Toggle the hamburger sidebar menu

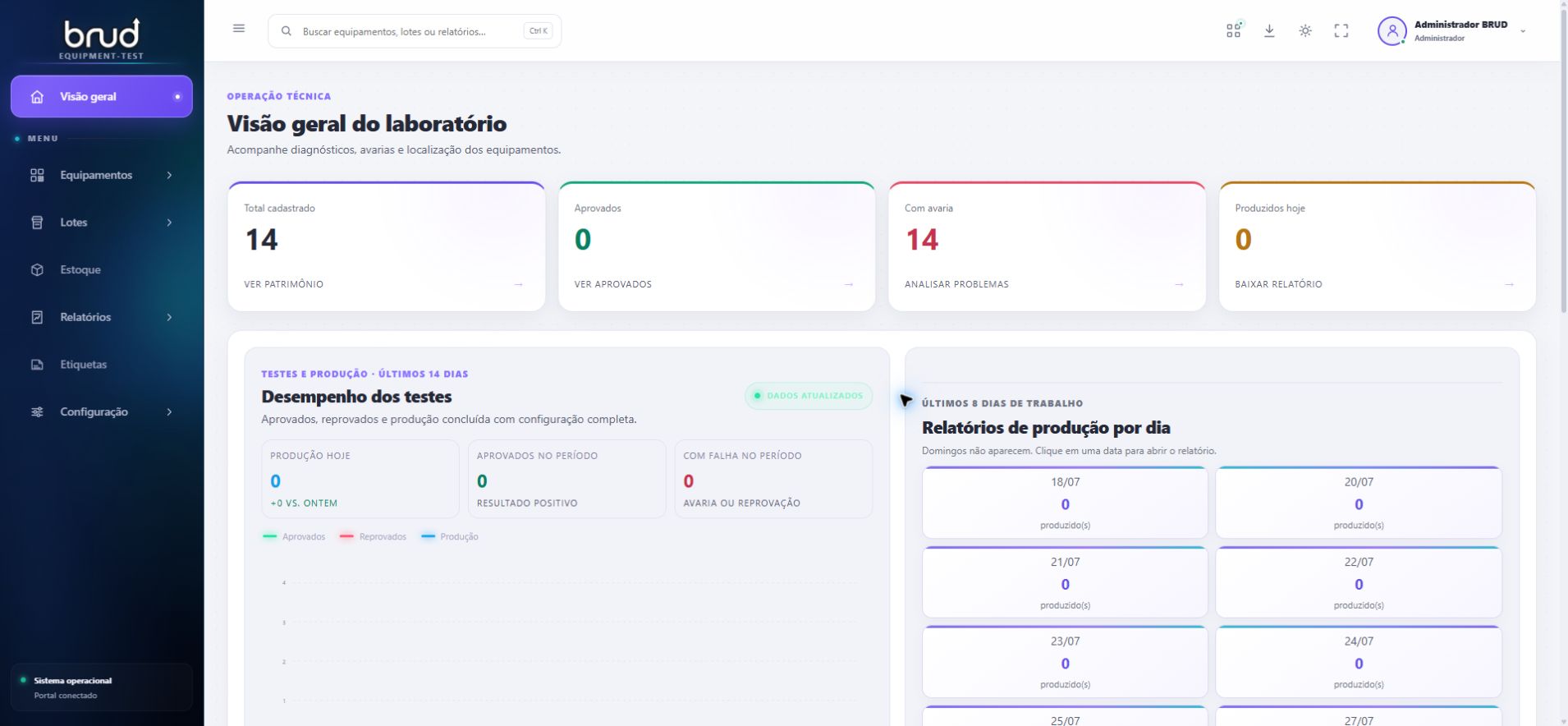[239, 29]
